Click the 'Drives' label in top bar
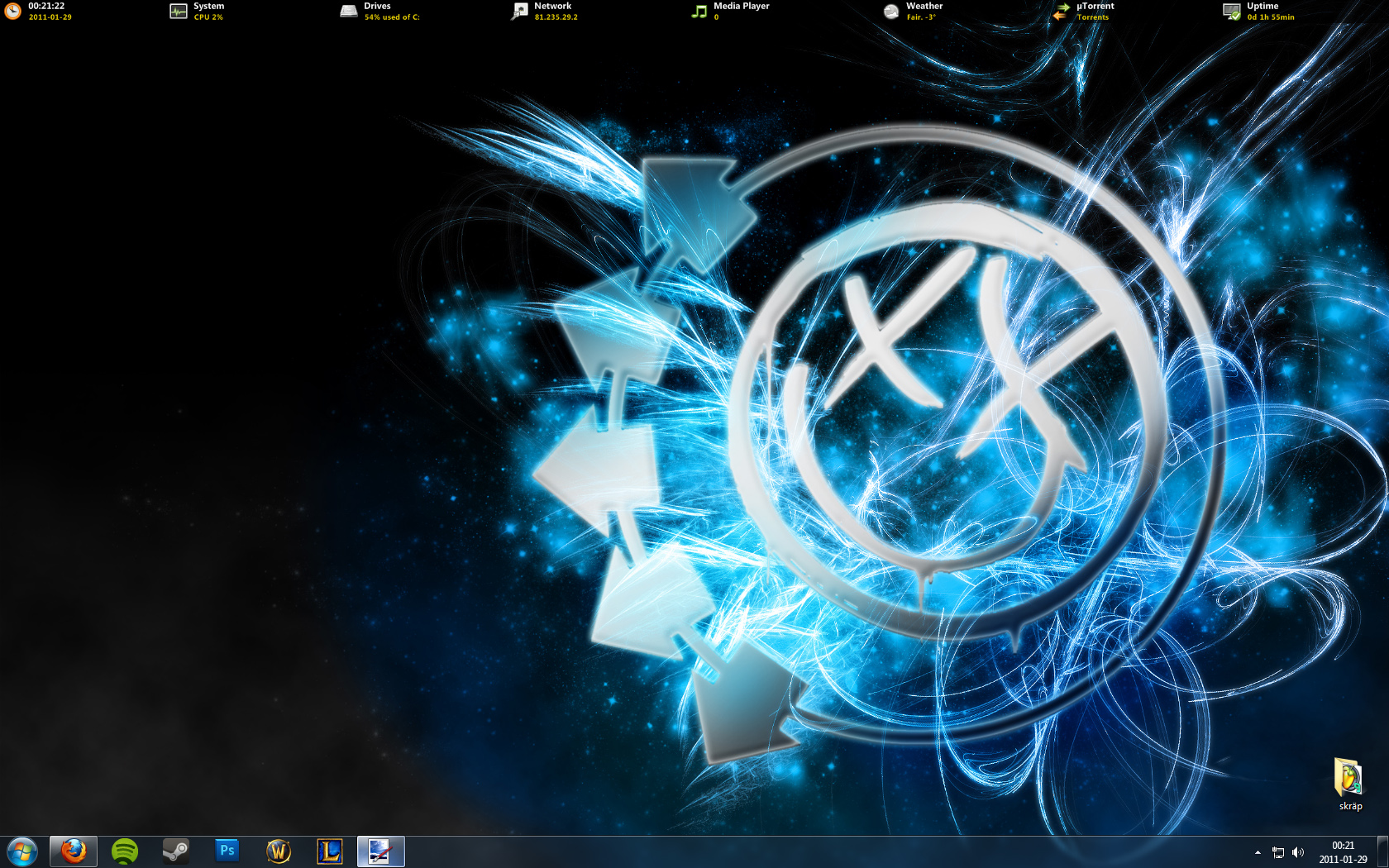The image size is (1389, 868). pyautogui.click(x=377, y=6)
